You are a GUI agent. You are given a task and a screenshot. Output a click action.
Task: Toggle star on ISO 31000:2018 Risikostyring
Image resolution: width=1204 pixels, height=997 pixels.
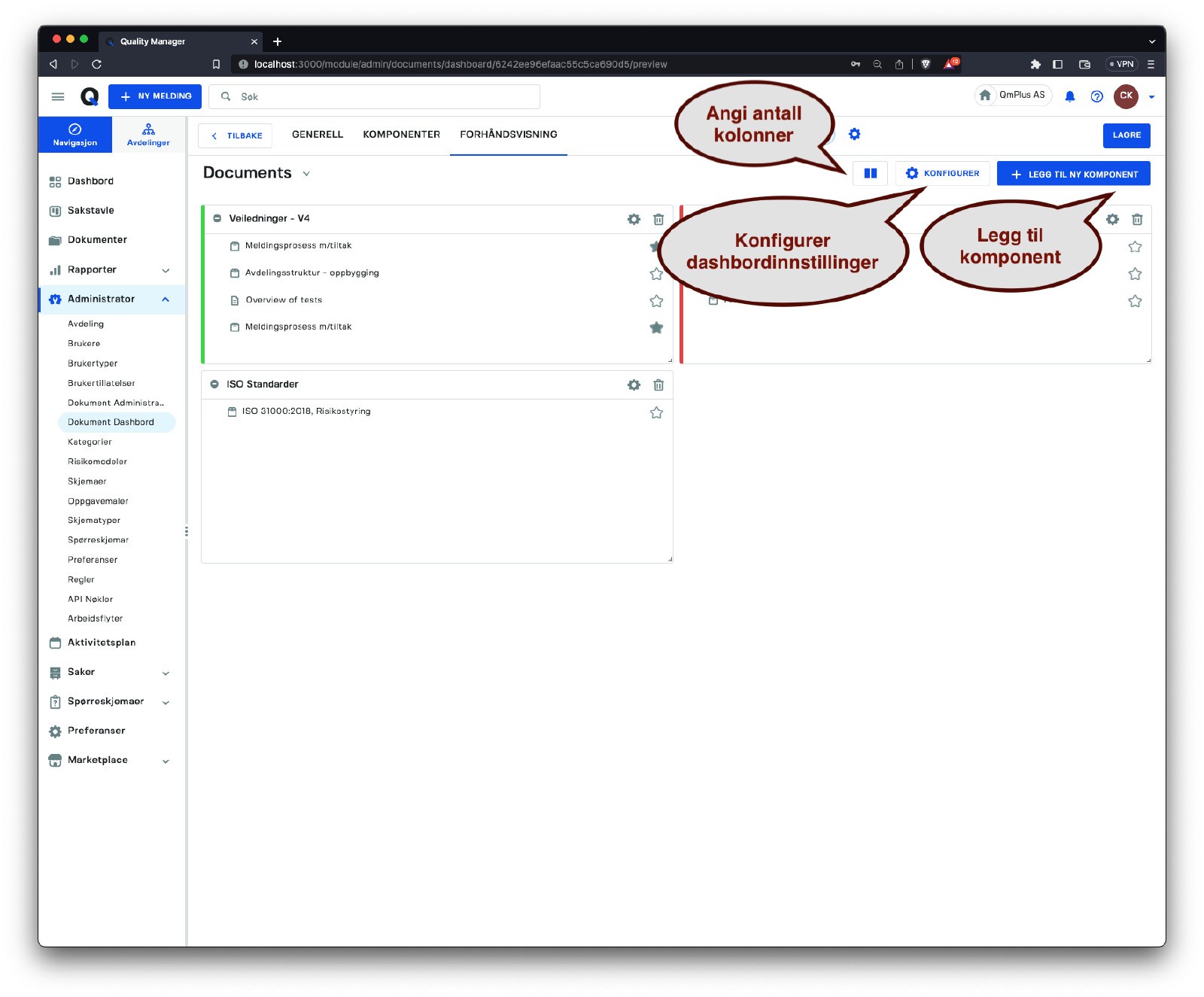click(x=656, y=412)
